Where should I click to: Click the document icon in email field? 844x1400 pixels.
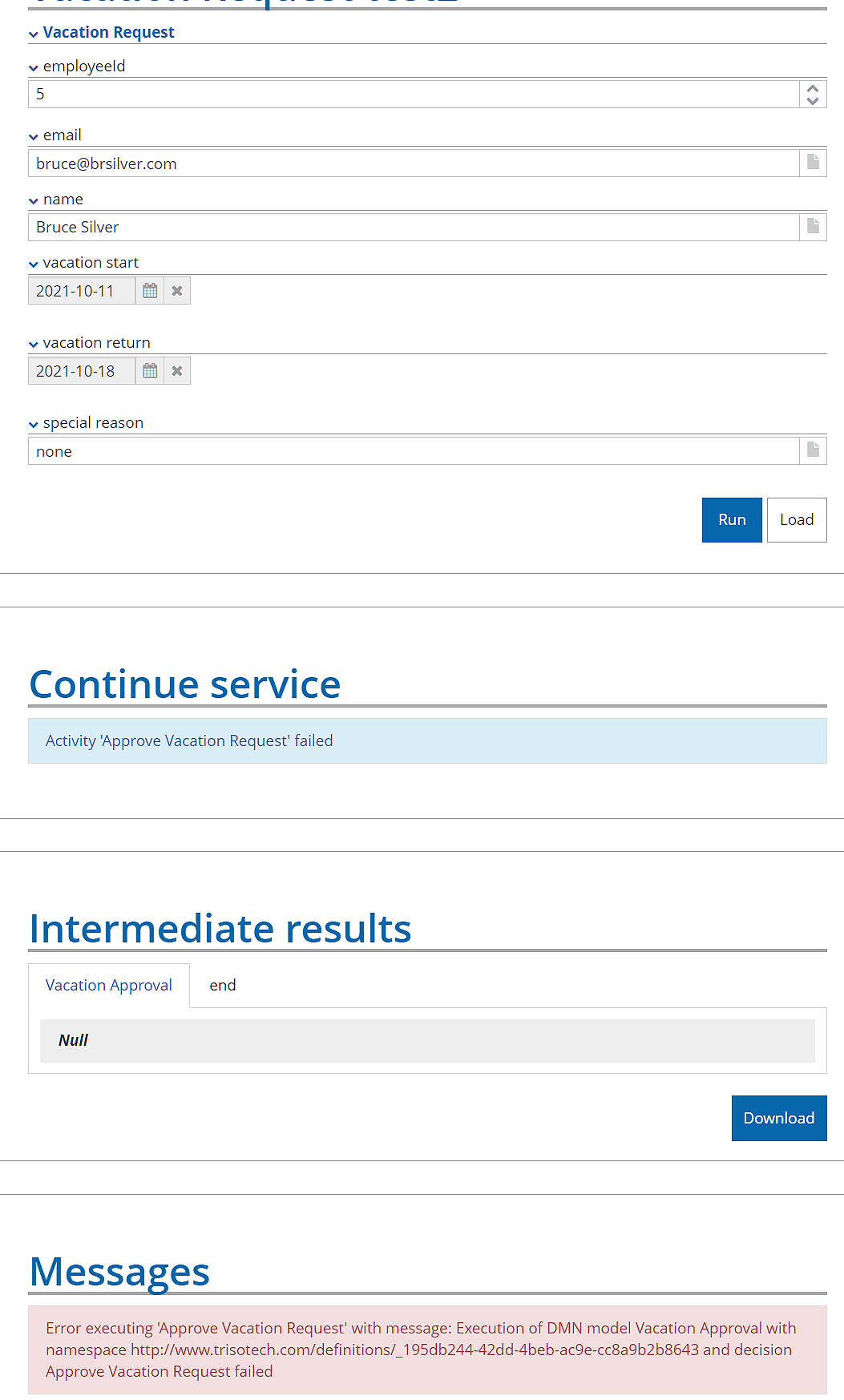coord(813,163)
